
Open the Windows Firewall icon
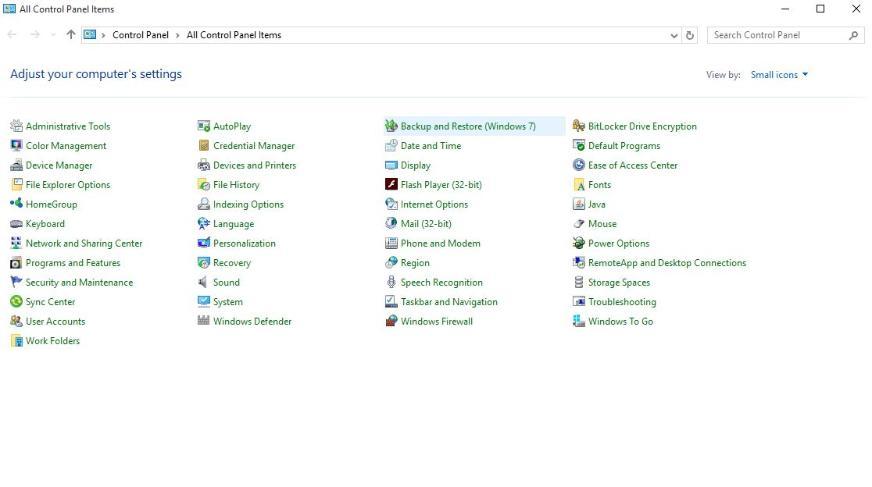(x=391, y=321)
